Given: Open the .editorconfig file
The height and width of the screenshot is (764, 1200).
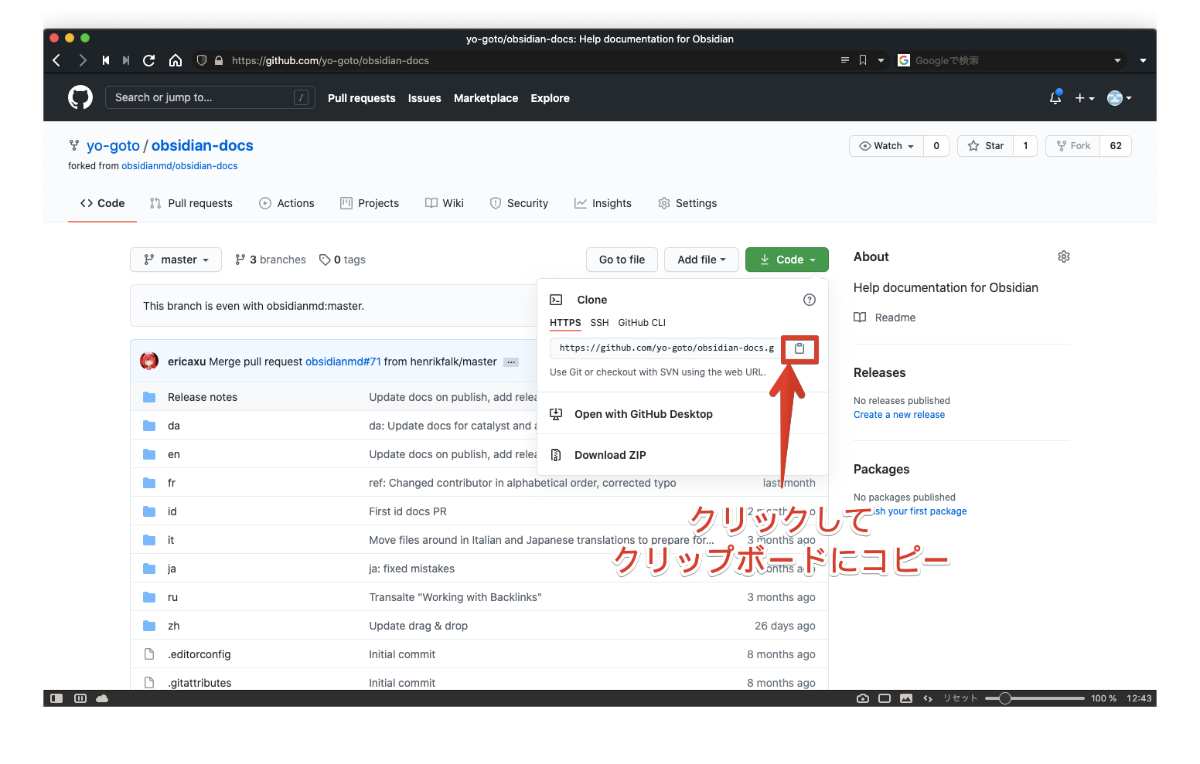Looking at the screenshot, I should pyautogui.click(x=199, y=654).
